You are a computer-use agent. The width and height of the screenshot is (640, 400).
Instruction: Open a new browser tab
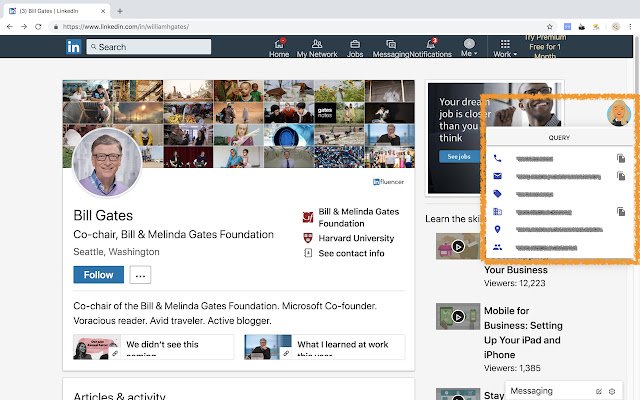coord(120,11)
